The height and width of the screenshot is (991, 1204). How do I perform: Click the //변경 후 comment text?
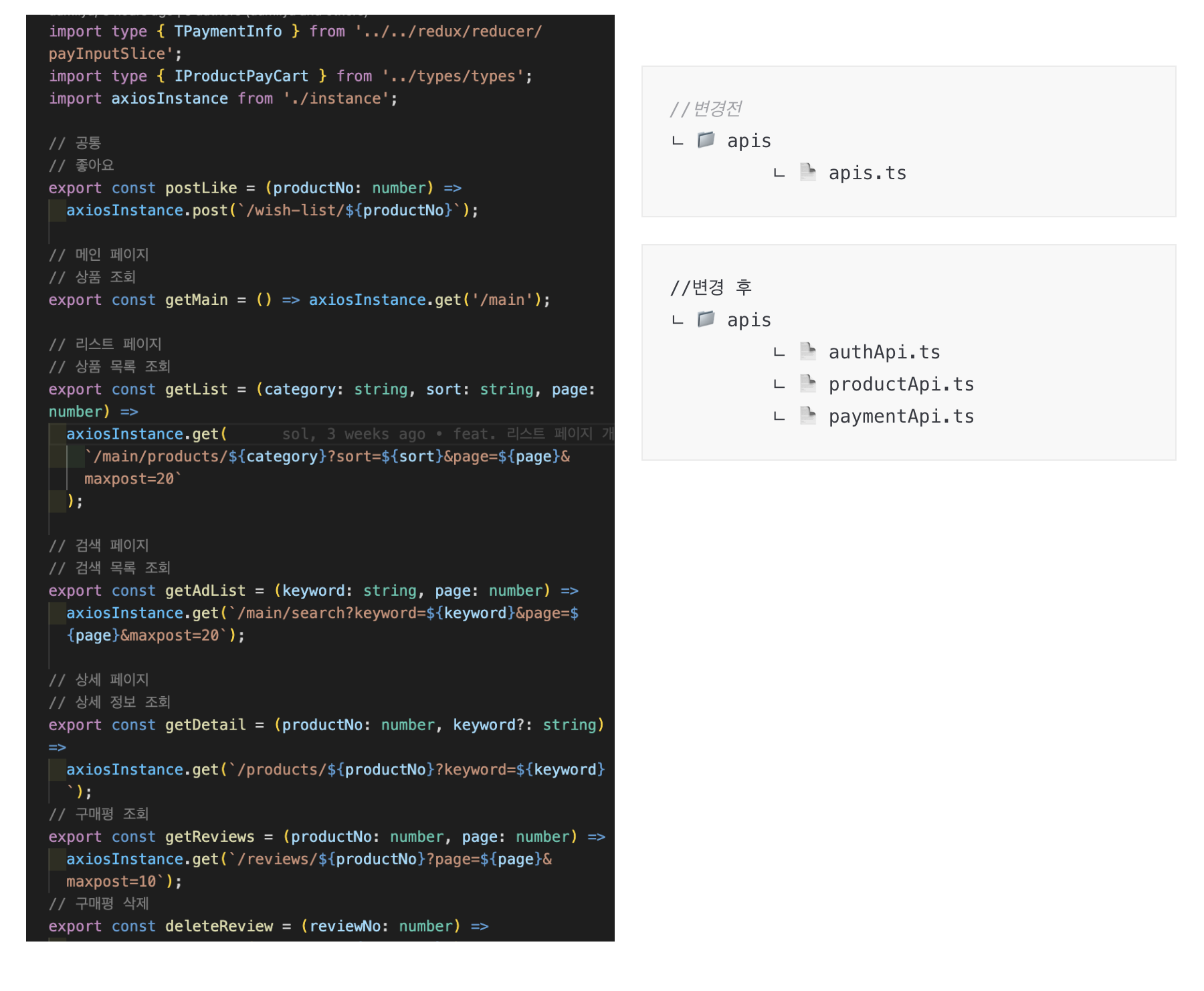tap(711, 288)
